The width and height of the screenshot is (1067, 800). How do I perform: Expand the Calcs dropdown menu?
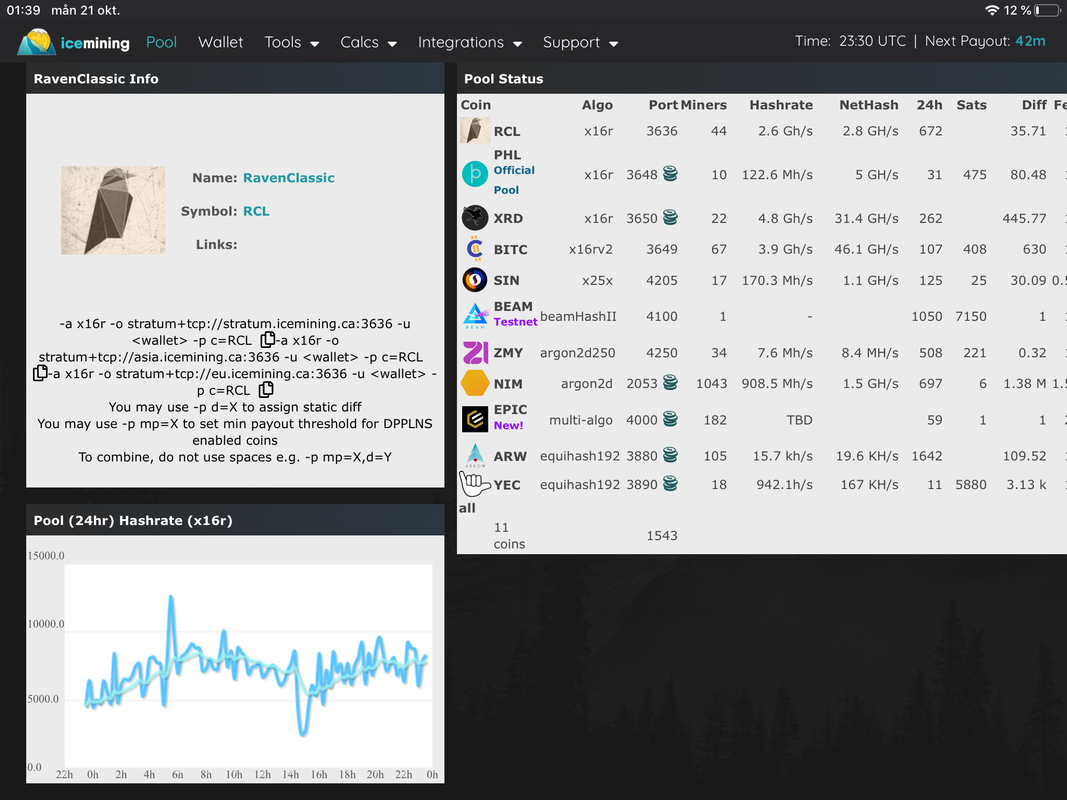click(x=368, y=42)
